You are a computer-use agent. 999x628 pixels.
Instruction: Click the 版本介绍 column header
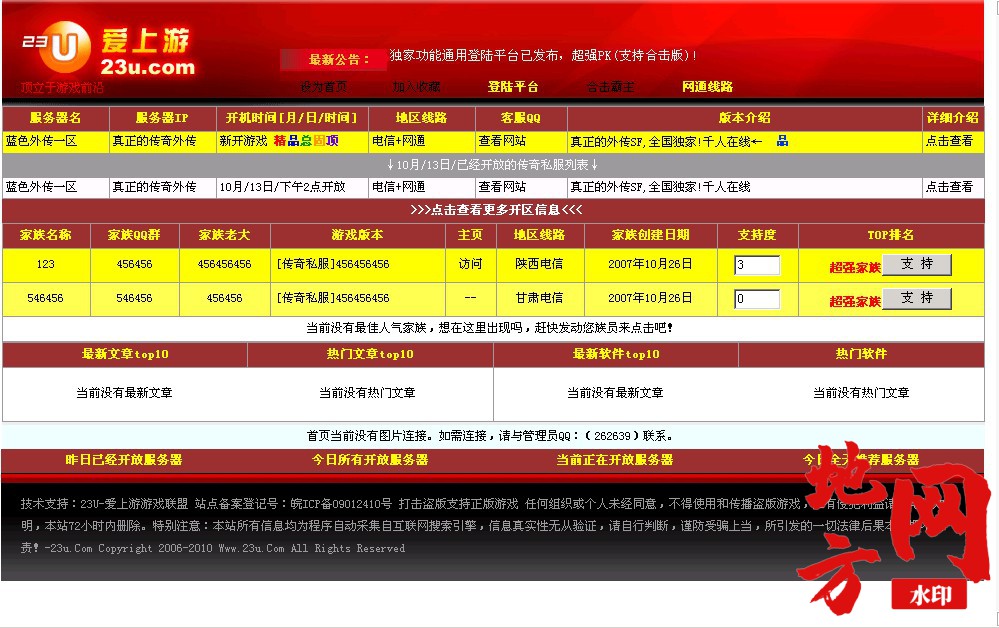[x=745, y=118]
